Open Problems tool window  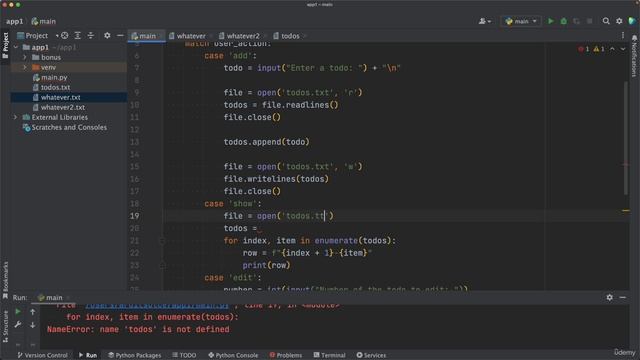286,355
